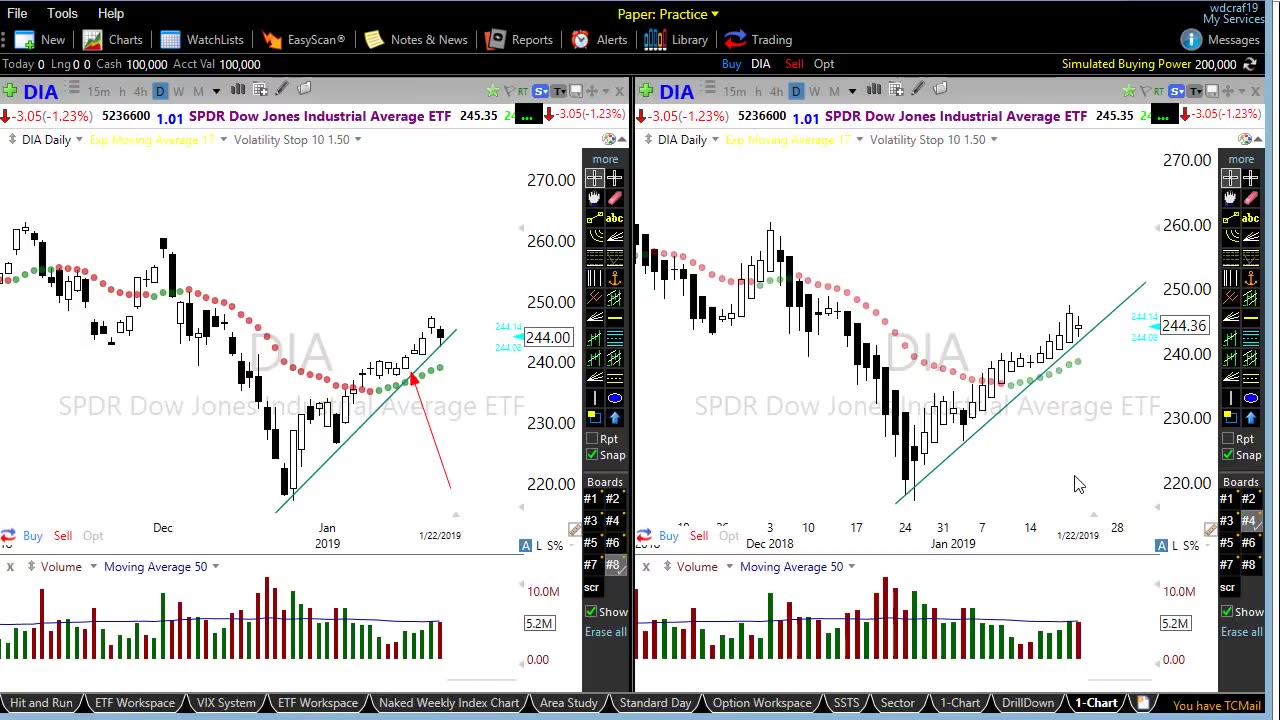Open the Trading tool
1280x720 pixels.
coord(758,40)
